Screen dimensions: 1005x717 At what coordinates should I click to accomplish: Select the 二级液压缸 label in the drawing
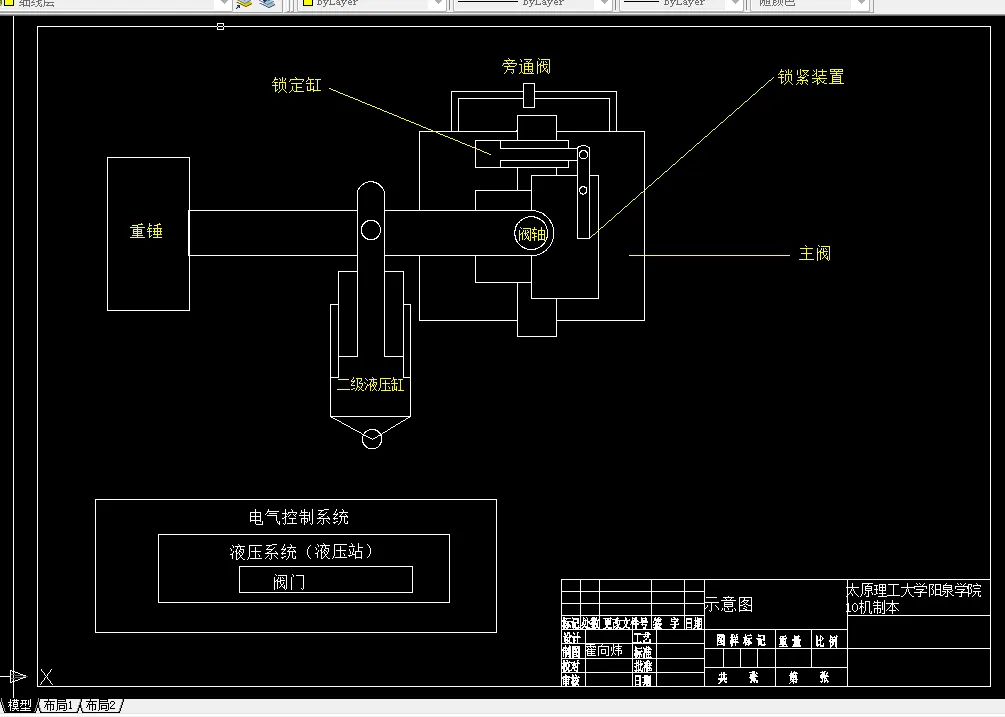click(370, 385)
